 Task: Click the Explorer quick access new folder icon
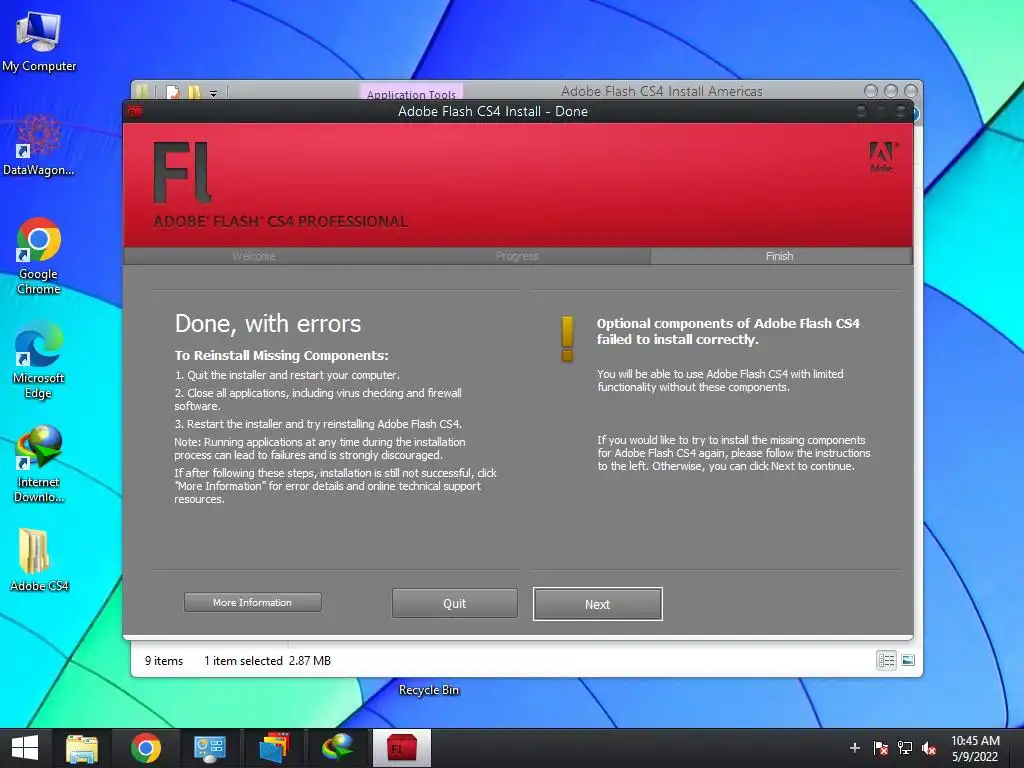click(195, 92)
